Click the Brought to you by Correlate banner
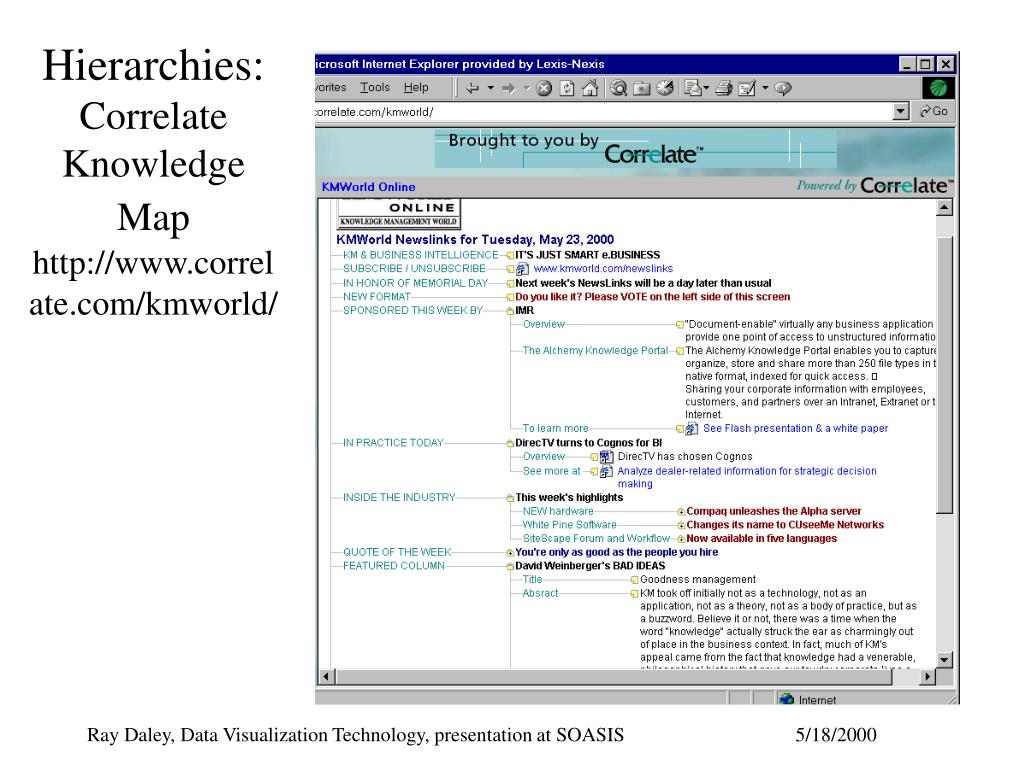Viewport: 1024px width, 768px height. (635, 148)
